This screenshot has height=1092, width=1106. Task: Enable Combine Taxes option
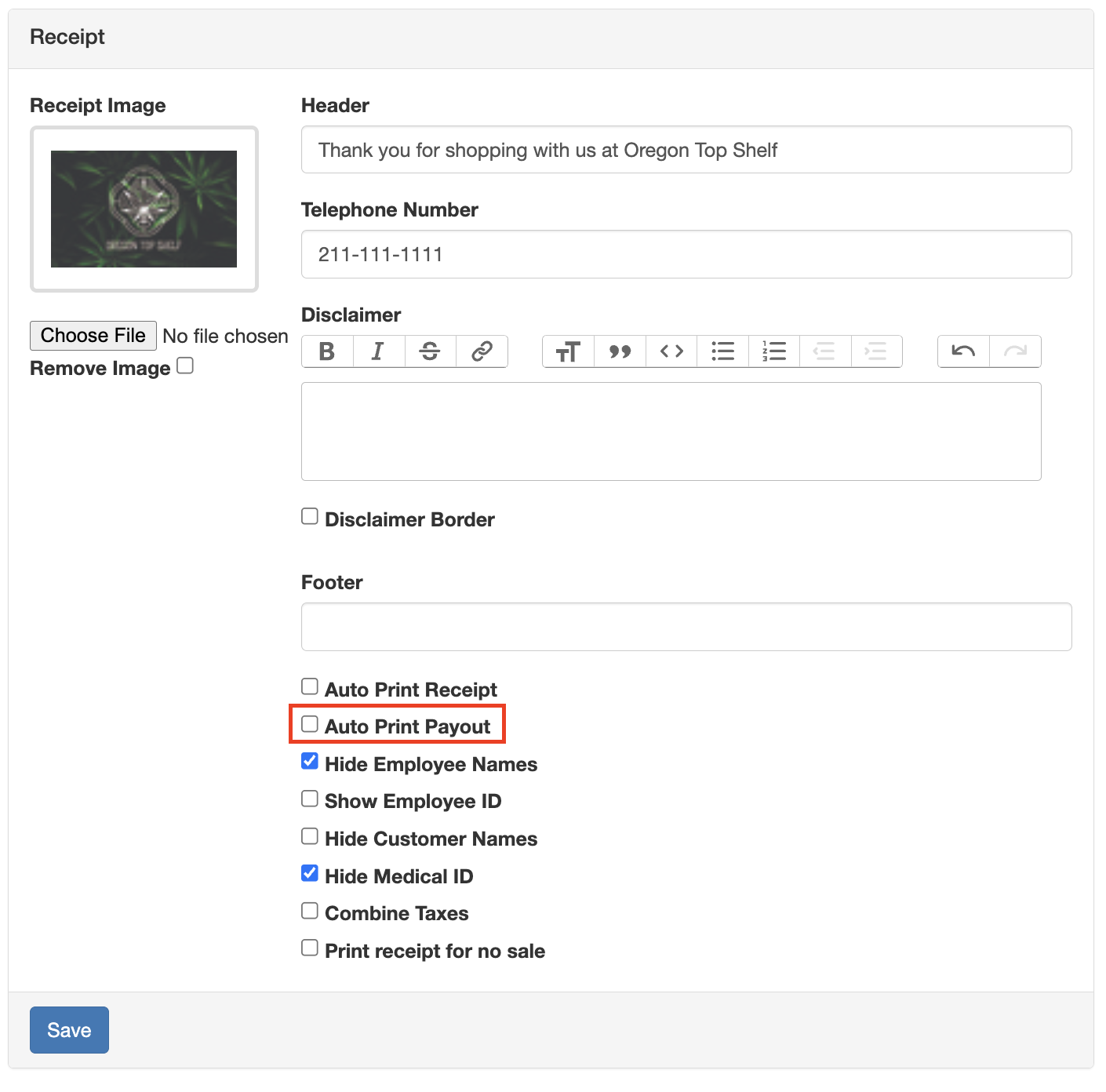[310, 911]
